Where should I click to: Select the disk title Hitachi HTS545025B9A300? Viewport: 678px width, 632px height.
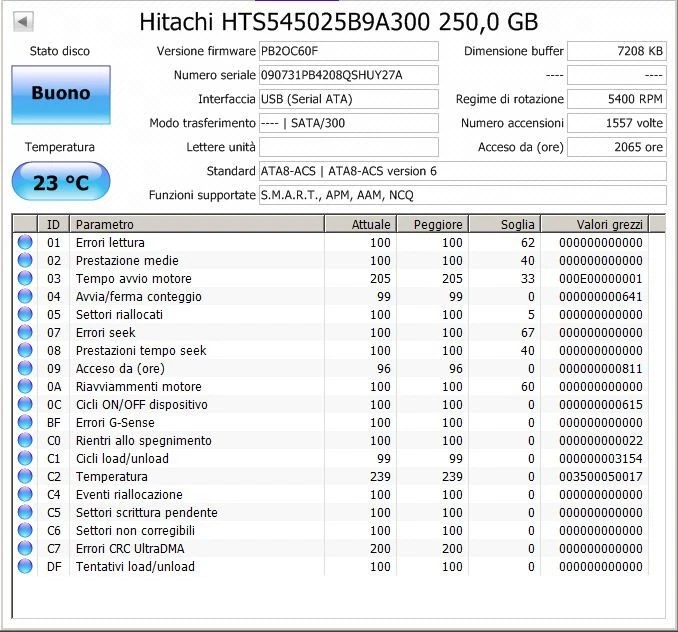click(x=339, y=22)
